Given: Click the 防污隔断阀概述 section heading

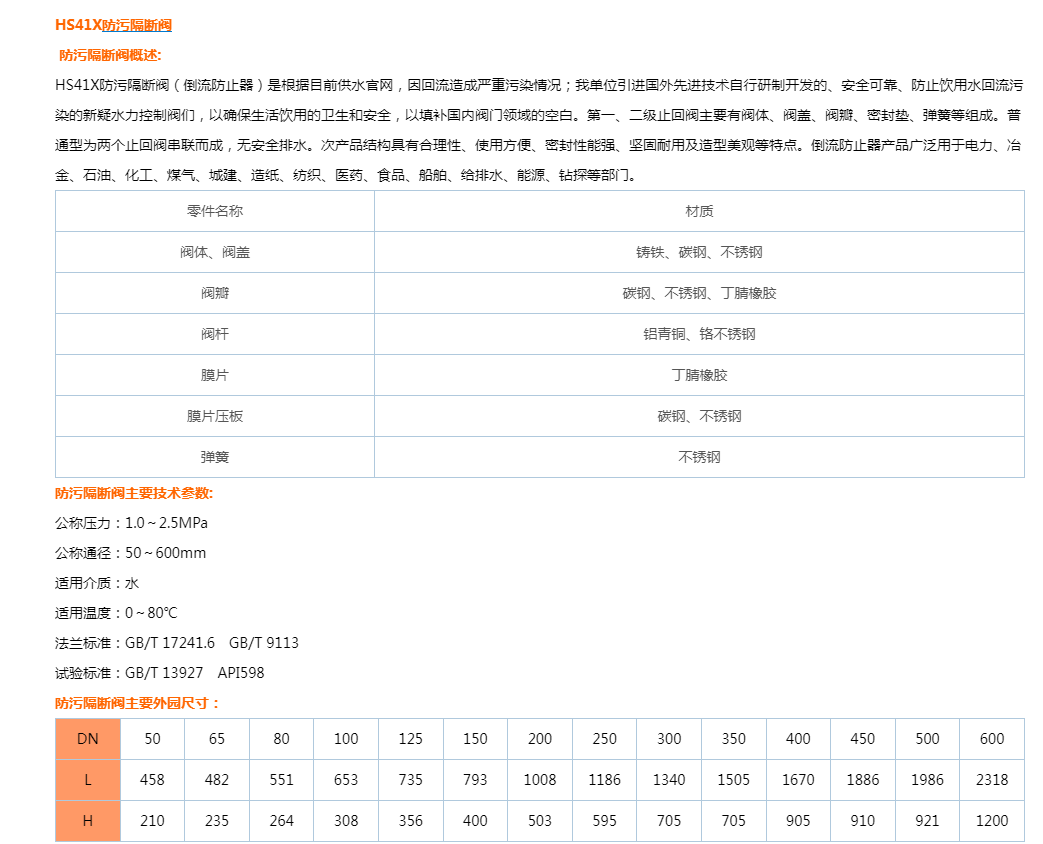Looking at the screenshot, I should pyautogui.click(x=110, y=53).
